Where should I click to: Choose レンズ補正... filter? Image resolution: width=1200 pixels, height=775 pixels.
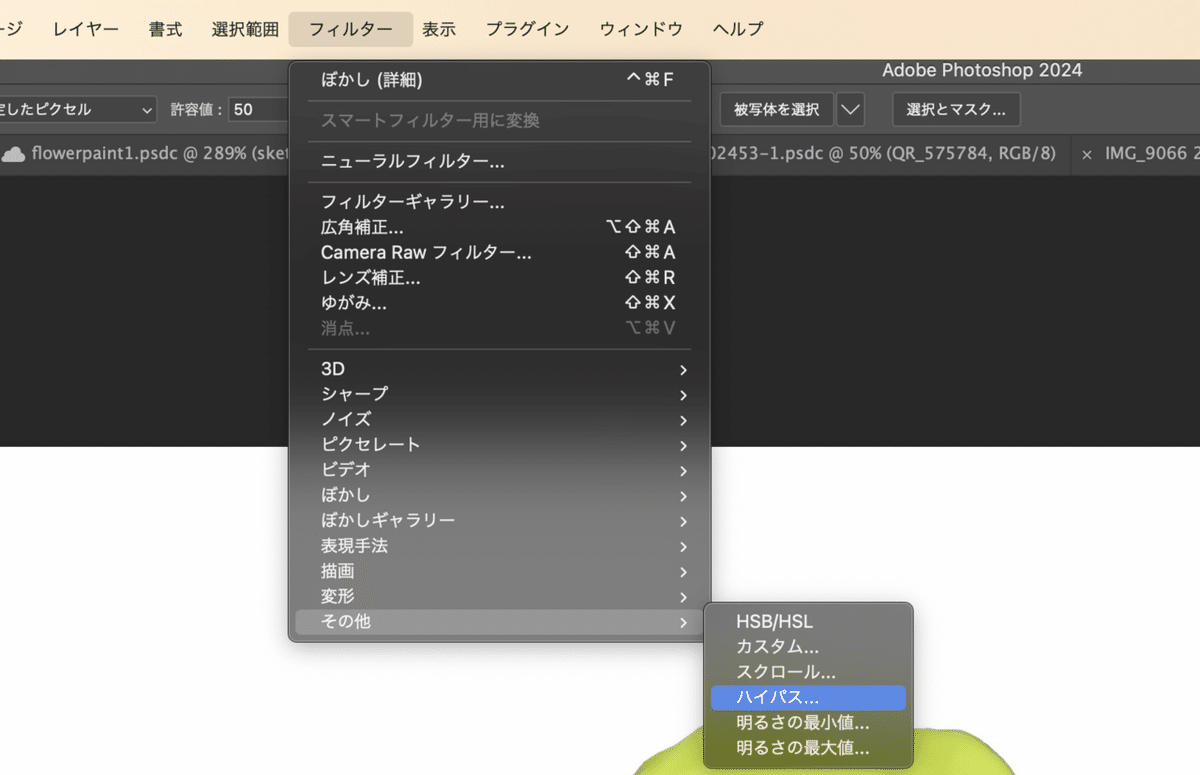coord(499,278)
